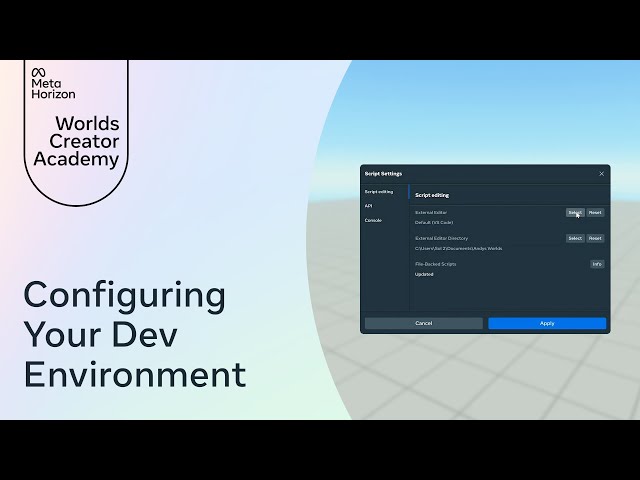Click Select for External Editor Directory

pyautogui.click(x=575, y=238)
